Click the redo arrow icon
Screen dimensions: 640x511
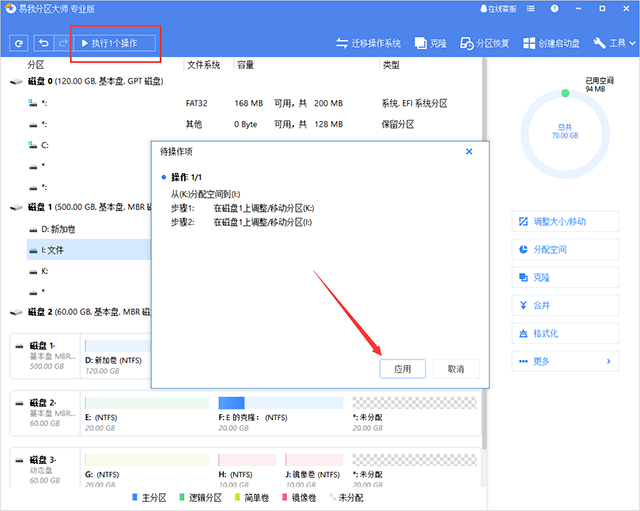coord(62,43)
